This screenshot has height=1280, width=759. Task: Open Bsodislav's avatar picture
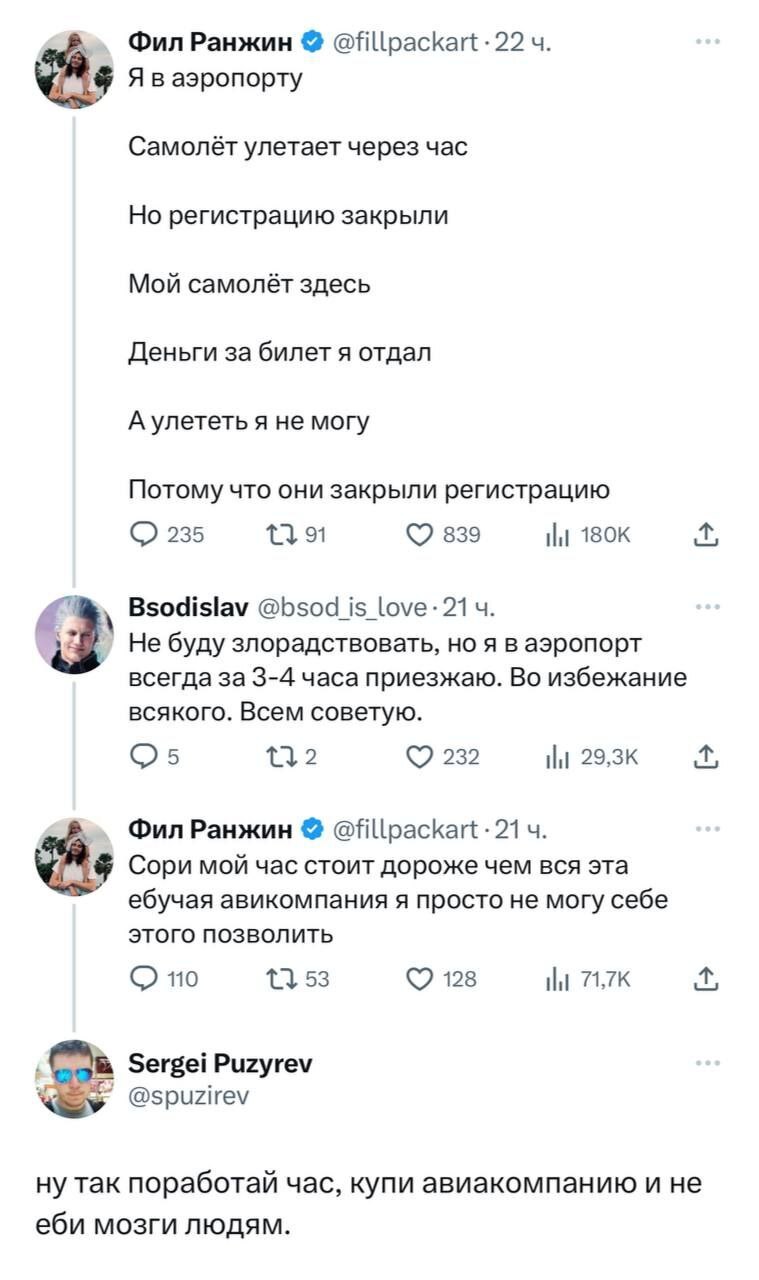pyautogui.click(x=74, y=634)
